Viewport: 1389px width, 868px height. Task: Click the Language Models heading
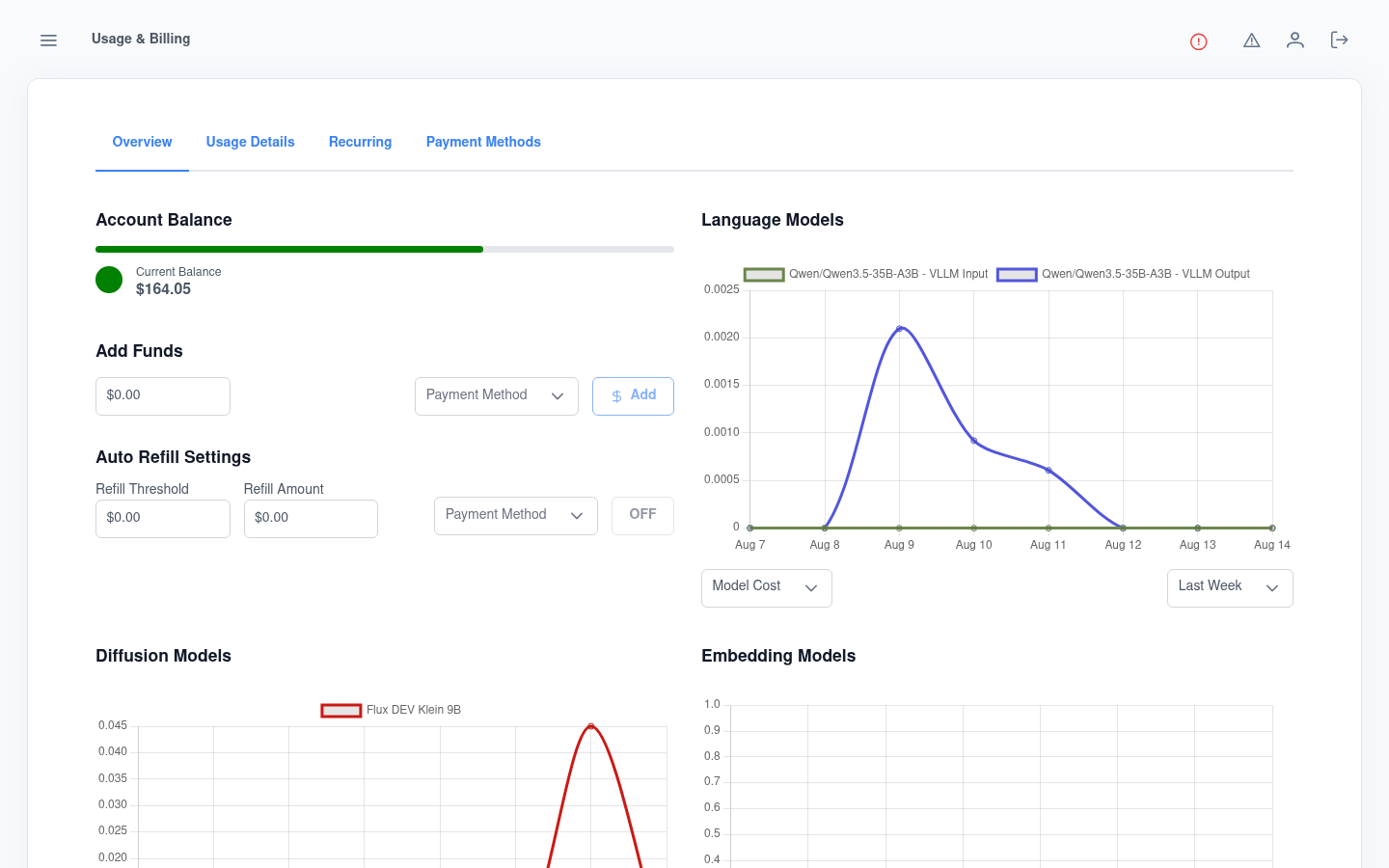(x=773, y=220)
